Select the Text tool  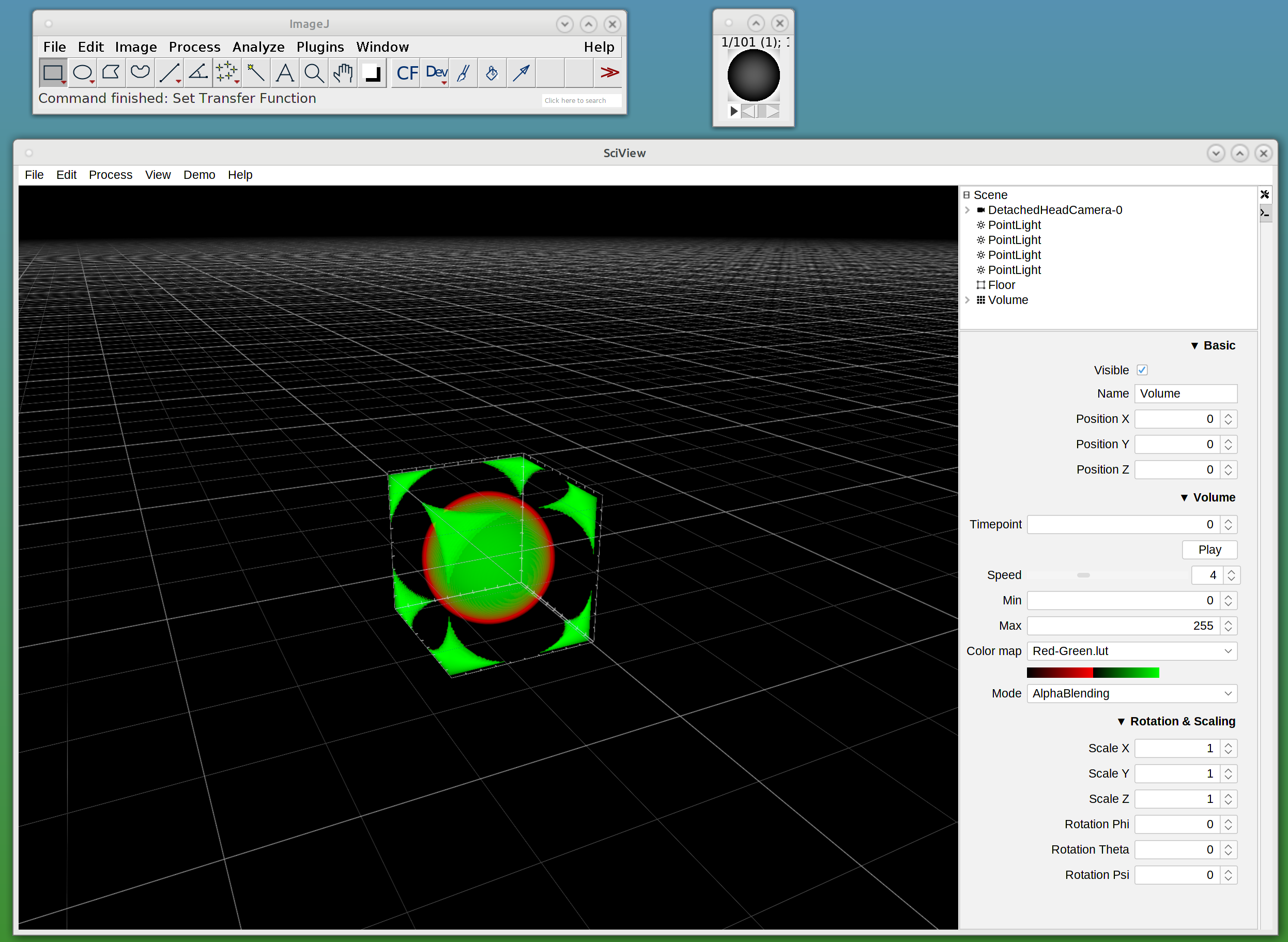pyautogui.click(x=285, y=73)
